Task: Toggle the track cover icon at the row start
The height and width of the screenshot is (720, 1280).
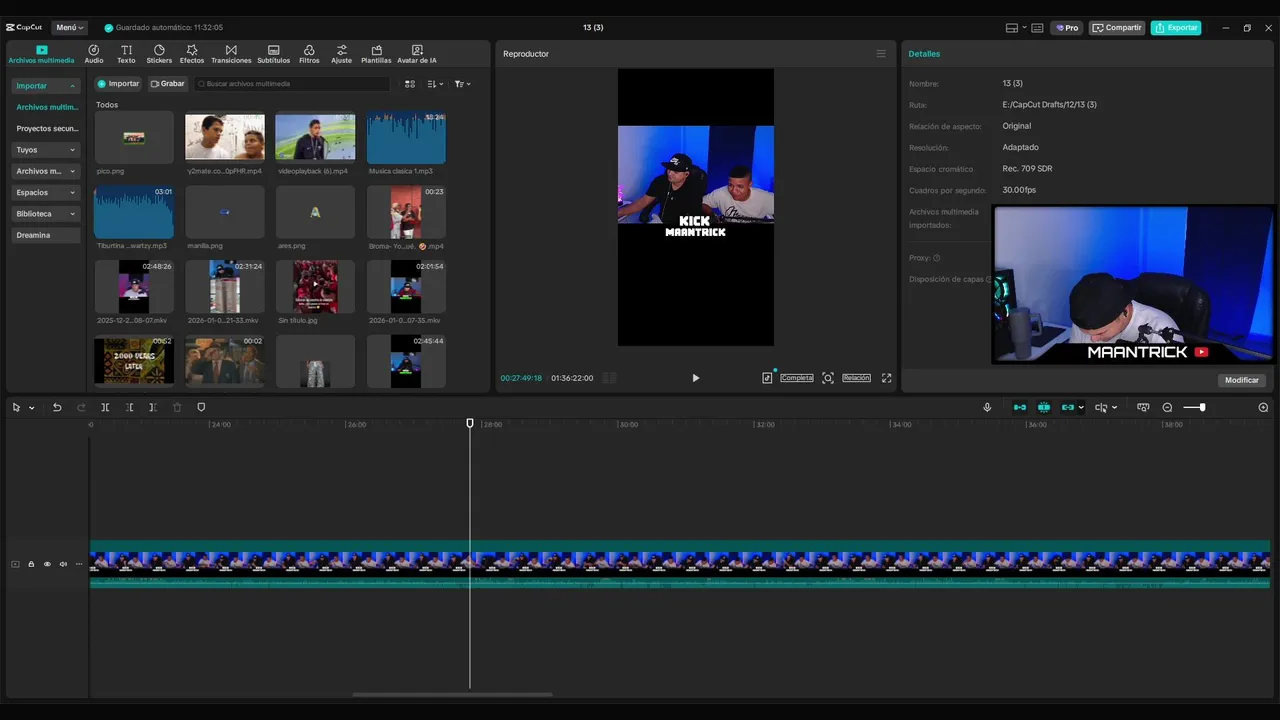Action: tap(15, 564)
